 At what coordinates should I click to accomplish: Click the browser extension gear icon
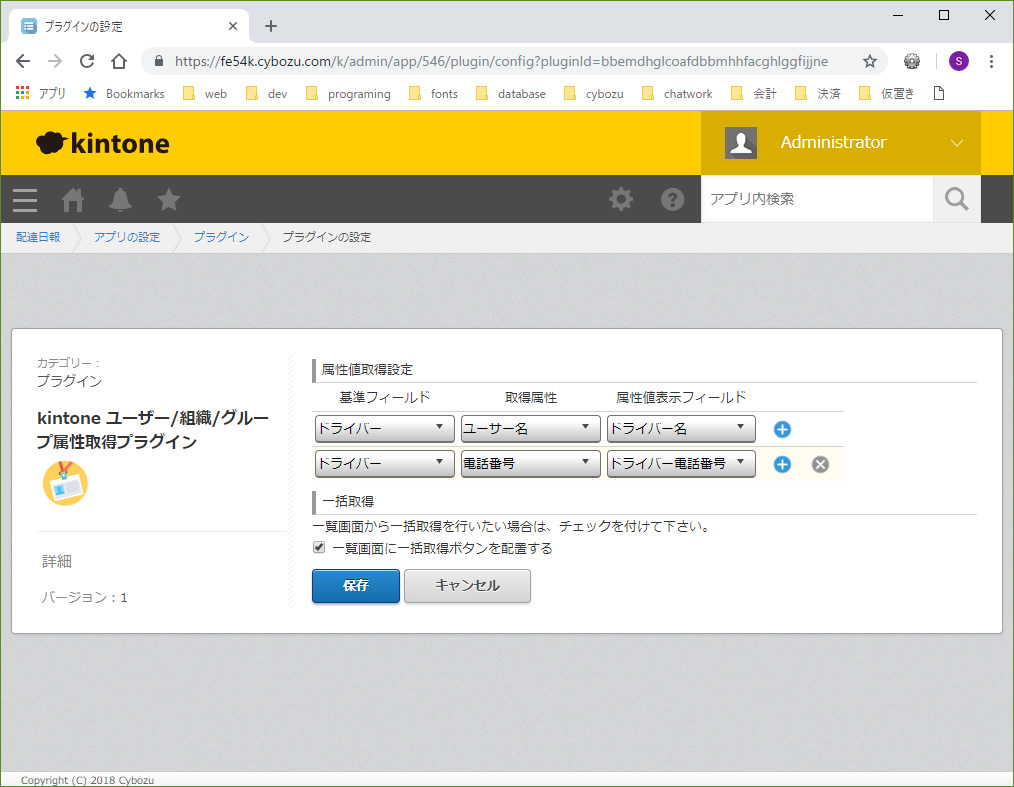pos(912,61)
